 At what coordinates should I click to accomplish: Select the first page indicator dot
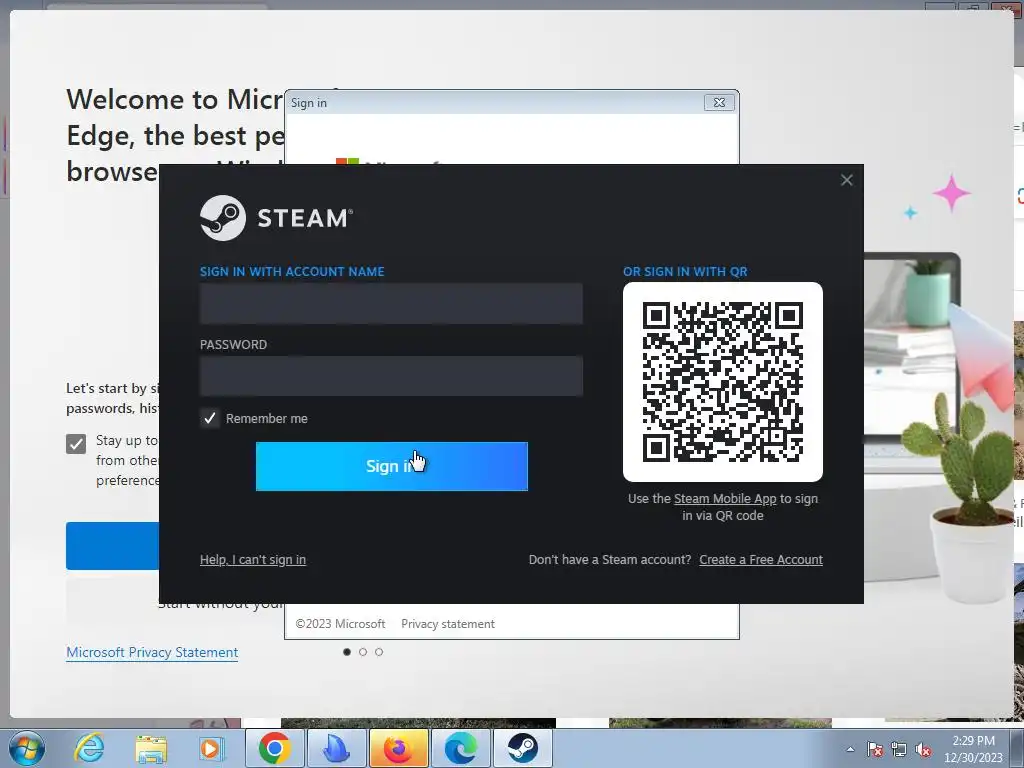(347, 652)
